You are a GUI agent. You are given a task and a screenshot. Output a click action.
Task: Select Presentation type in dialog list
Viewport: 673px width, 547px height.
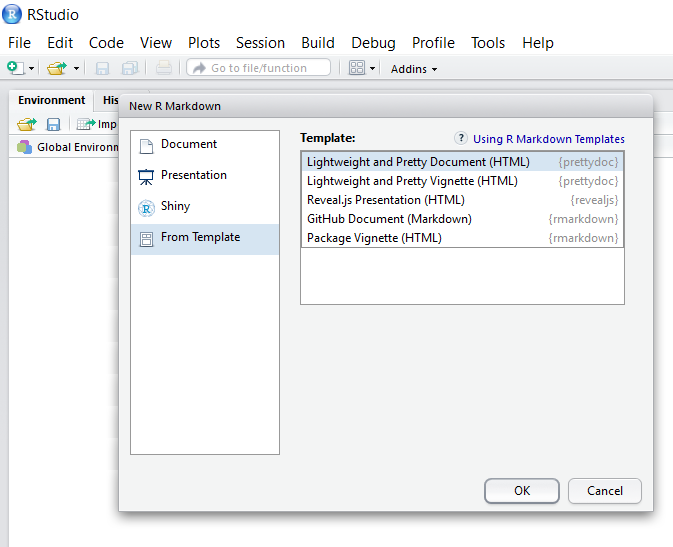click(x=205, y=176)
